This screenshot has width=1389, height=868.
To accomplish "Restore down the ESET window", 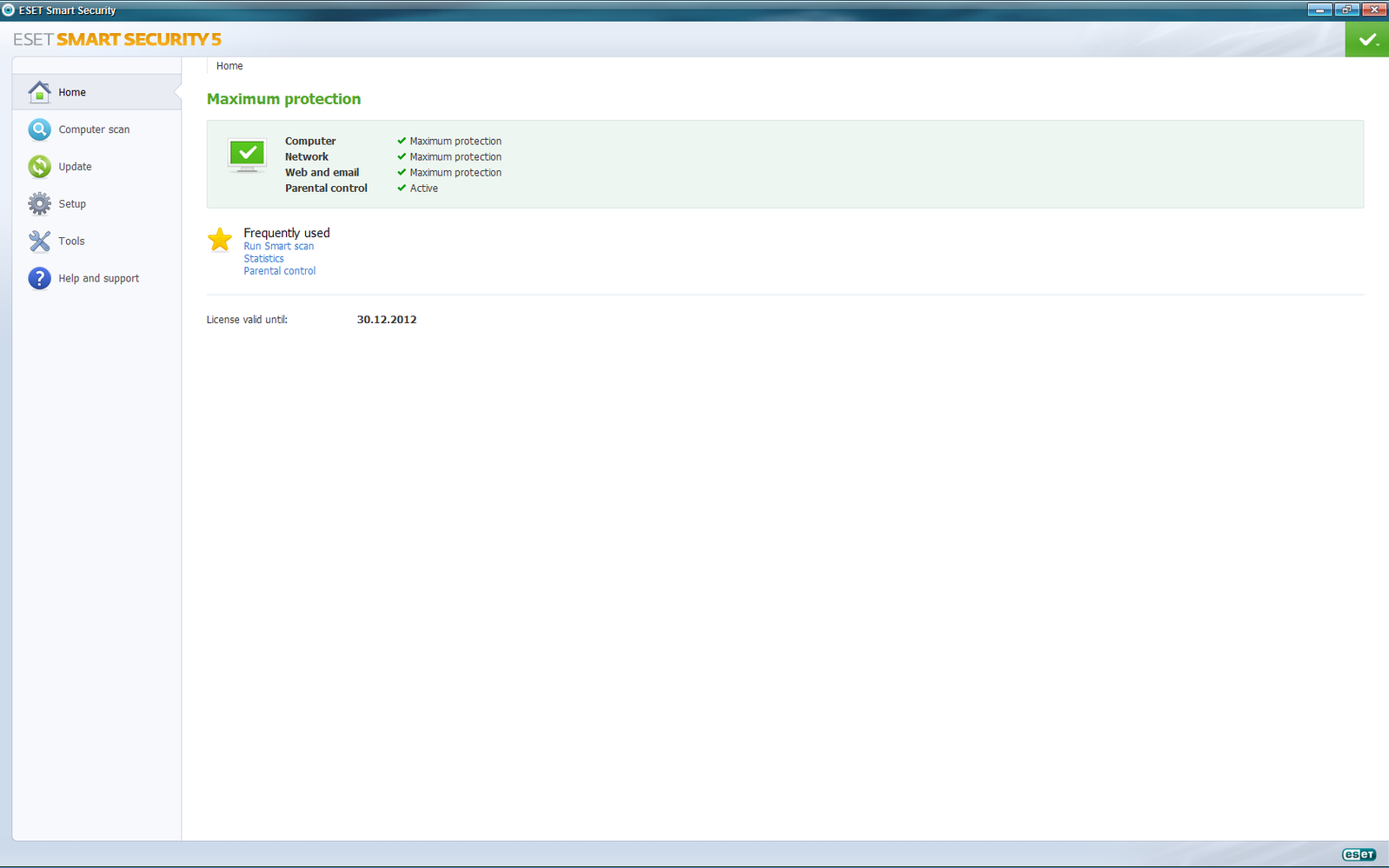I will coord(1346,10).
